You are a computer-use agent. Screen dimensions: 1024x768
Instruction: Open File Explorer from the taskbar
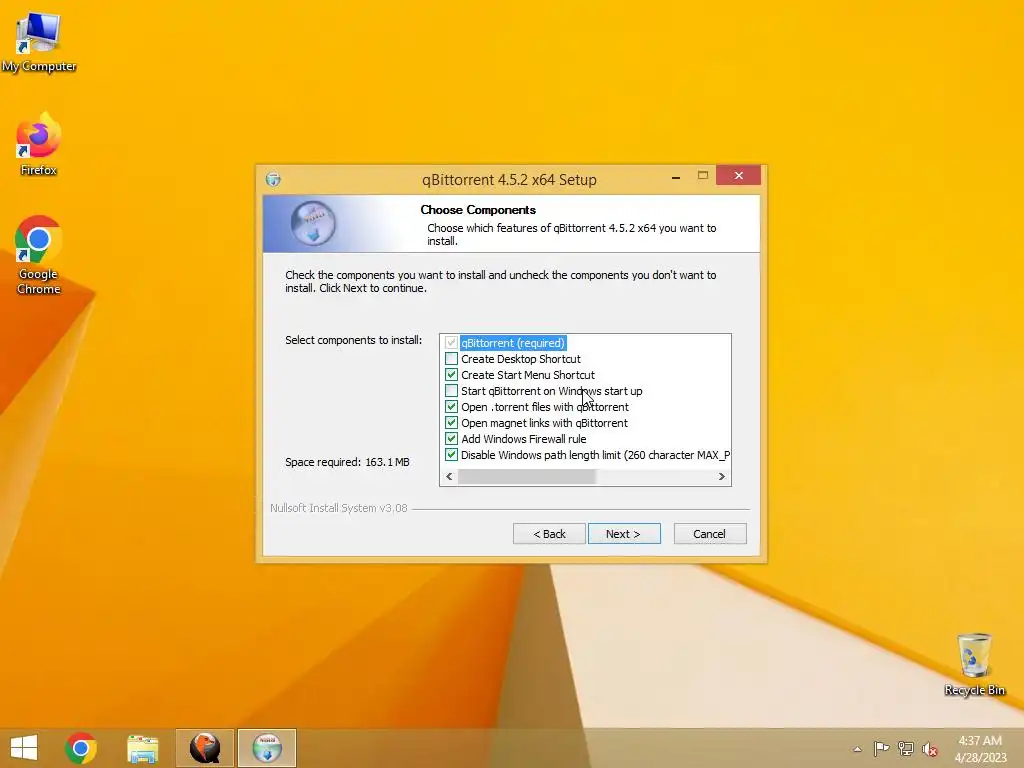coord(142,748)
